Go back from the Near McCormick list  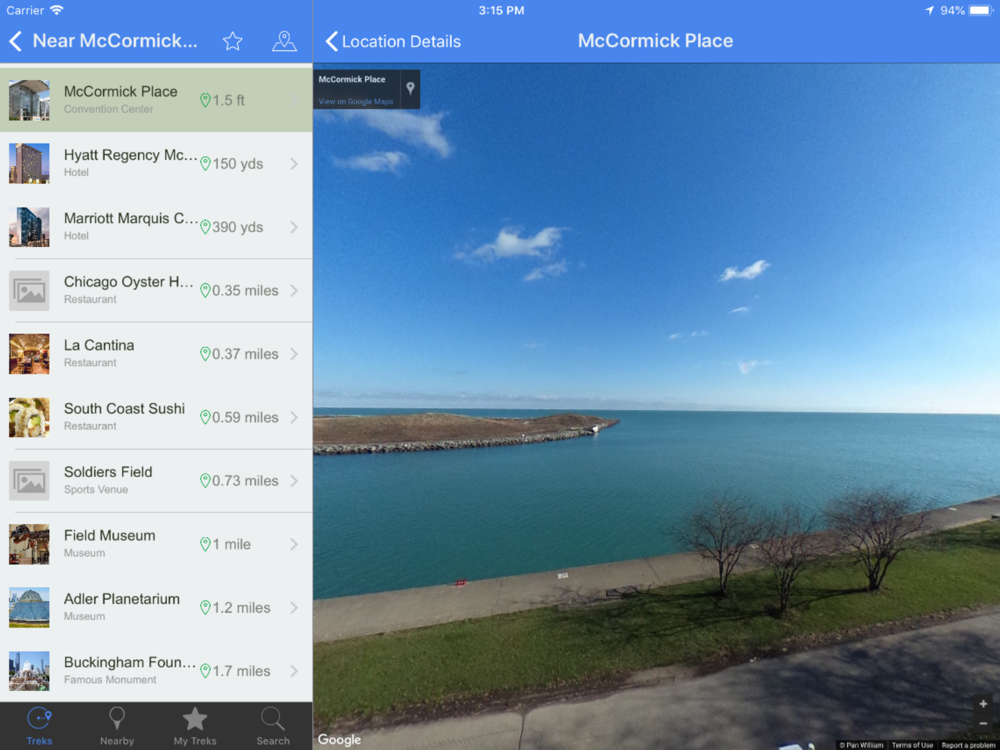[16, 41]
